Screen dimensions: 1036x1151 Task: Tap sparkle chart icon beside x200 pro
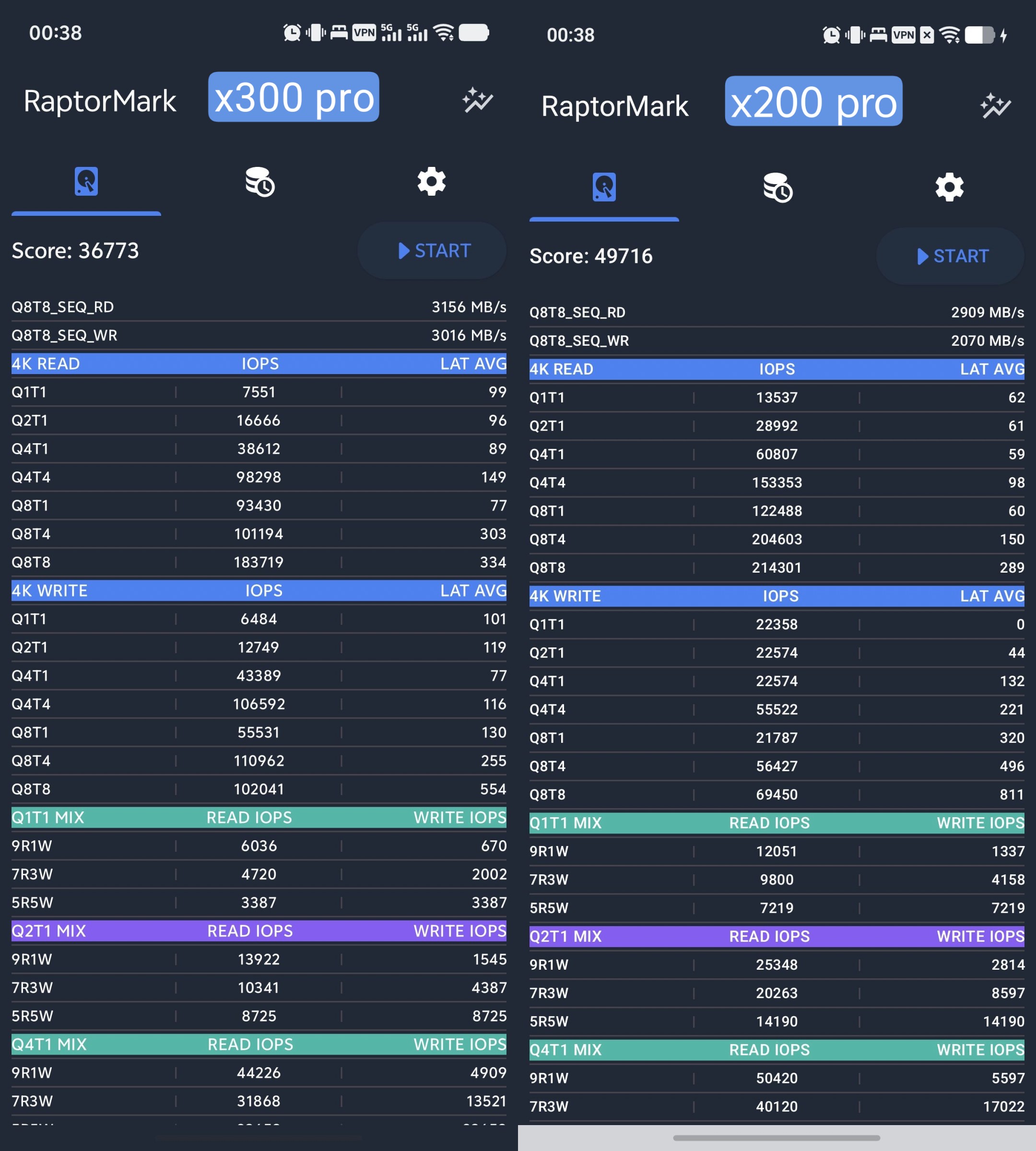tap(995, 106)
